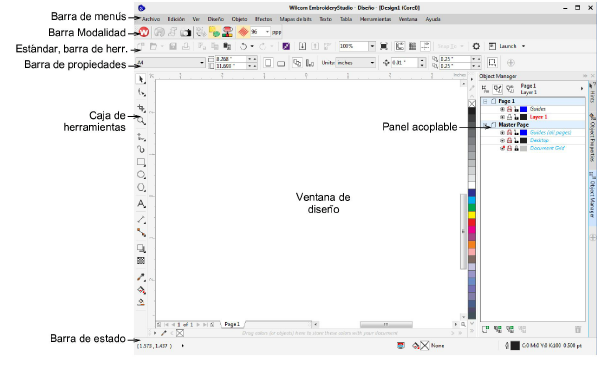Viewport: 597px width, 368px height.
Task: Click the New Master Layer icon
Action: [498, 330]
